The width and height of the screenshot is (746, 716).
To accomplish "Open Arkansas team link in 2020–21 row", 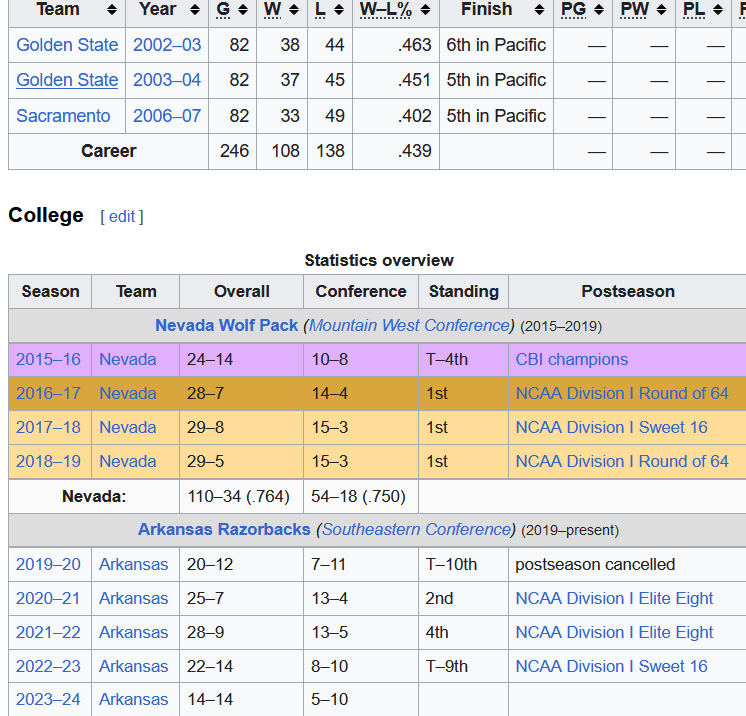I will [x=134, y=598].
